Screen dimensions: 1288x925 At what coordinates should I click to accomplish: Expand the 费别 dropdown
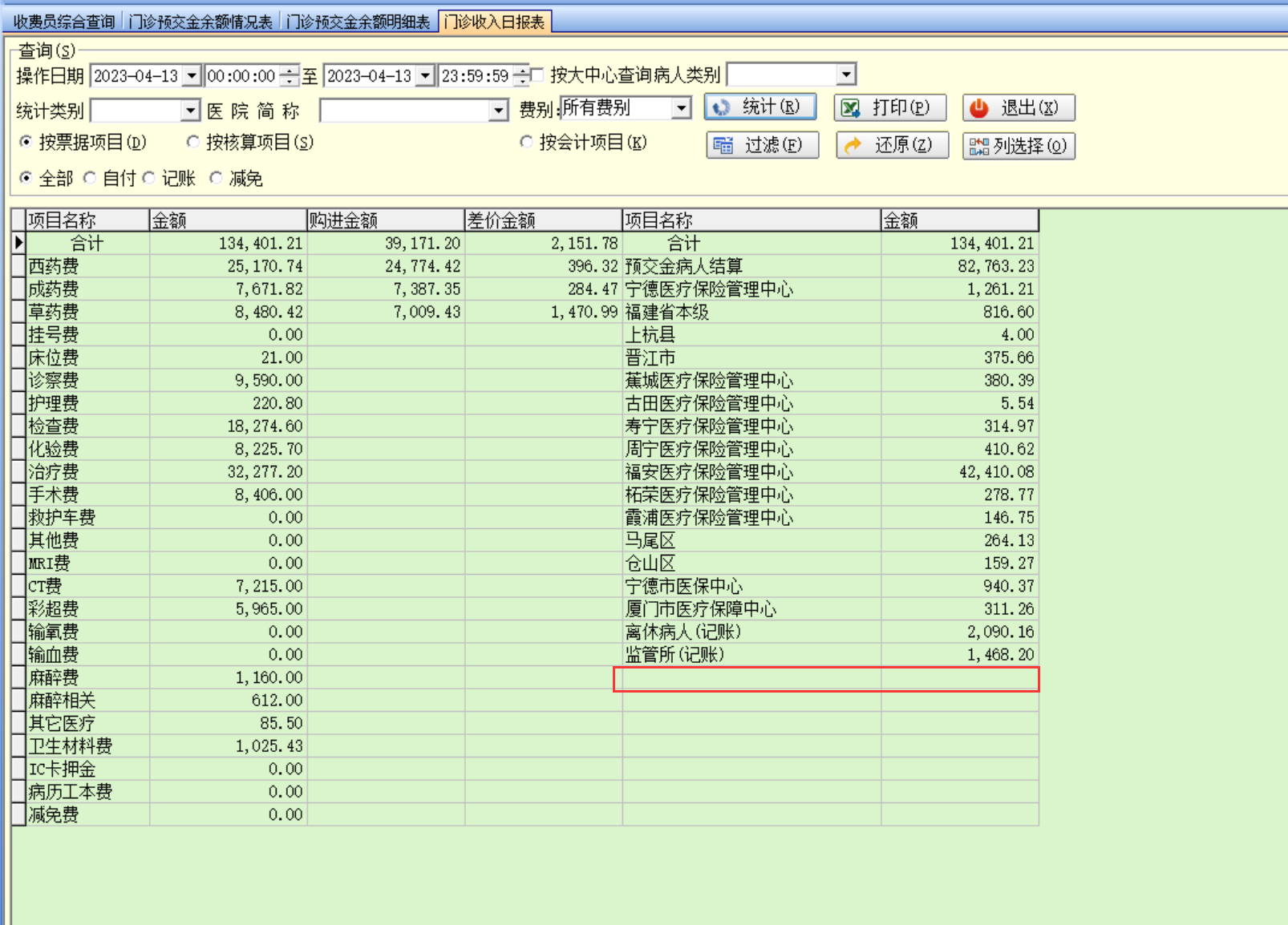pyautogui.click(x=682, y=107)
